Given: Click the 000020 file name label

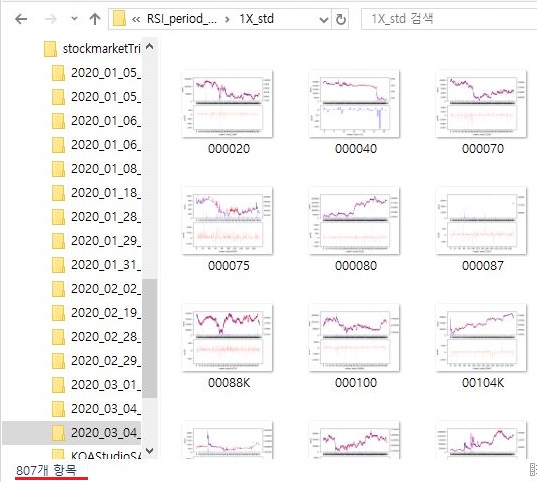Looking at the screenshot, I should (x=229, y=149).
